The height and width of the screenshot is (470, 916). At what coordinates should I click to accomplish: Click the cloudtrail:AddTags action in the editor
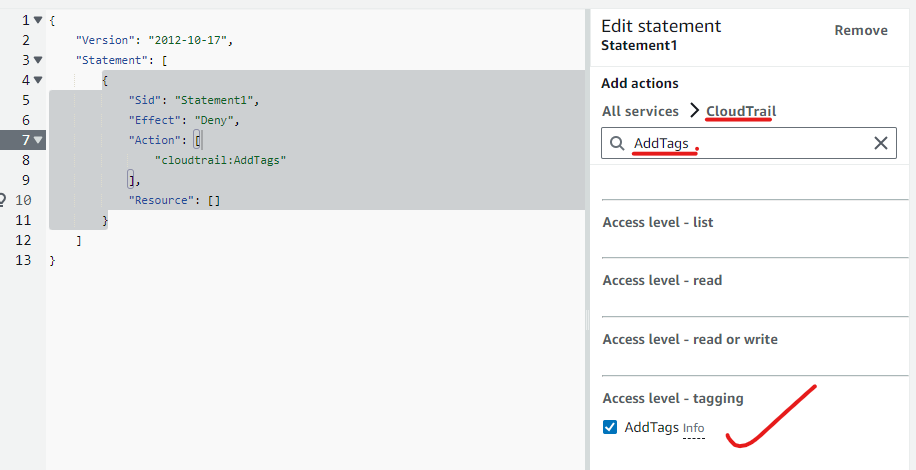pos(221,160)
